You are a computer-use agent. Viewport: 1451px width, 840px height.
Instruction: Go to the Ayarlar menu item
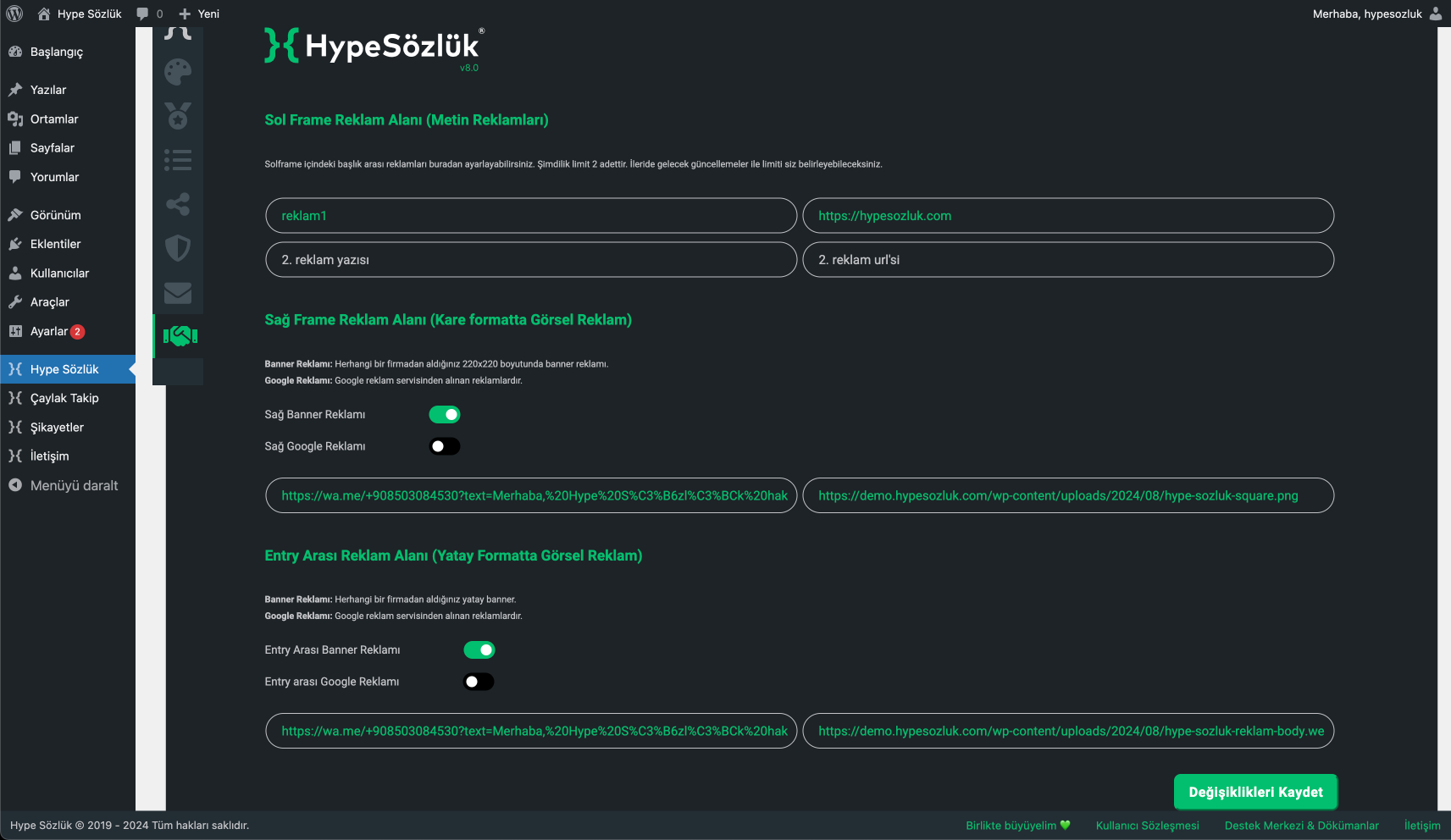point(68,331)
